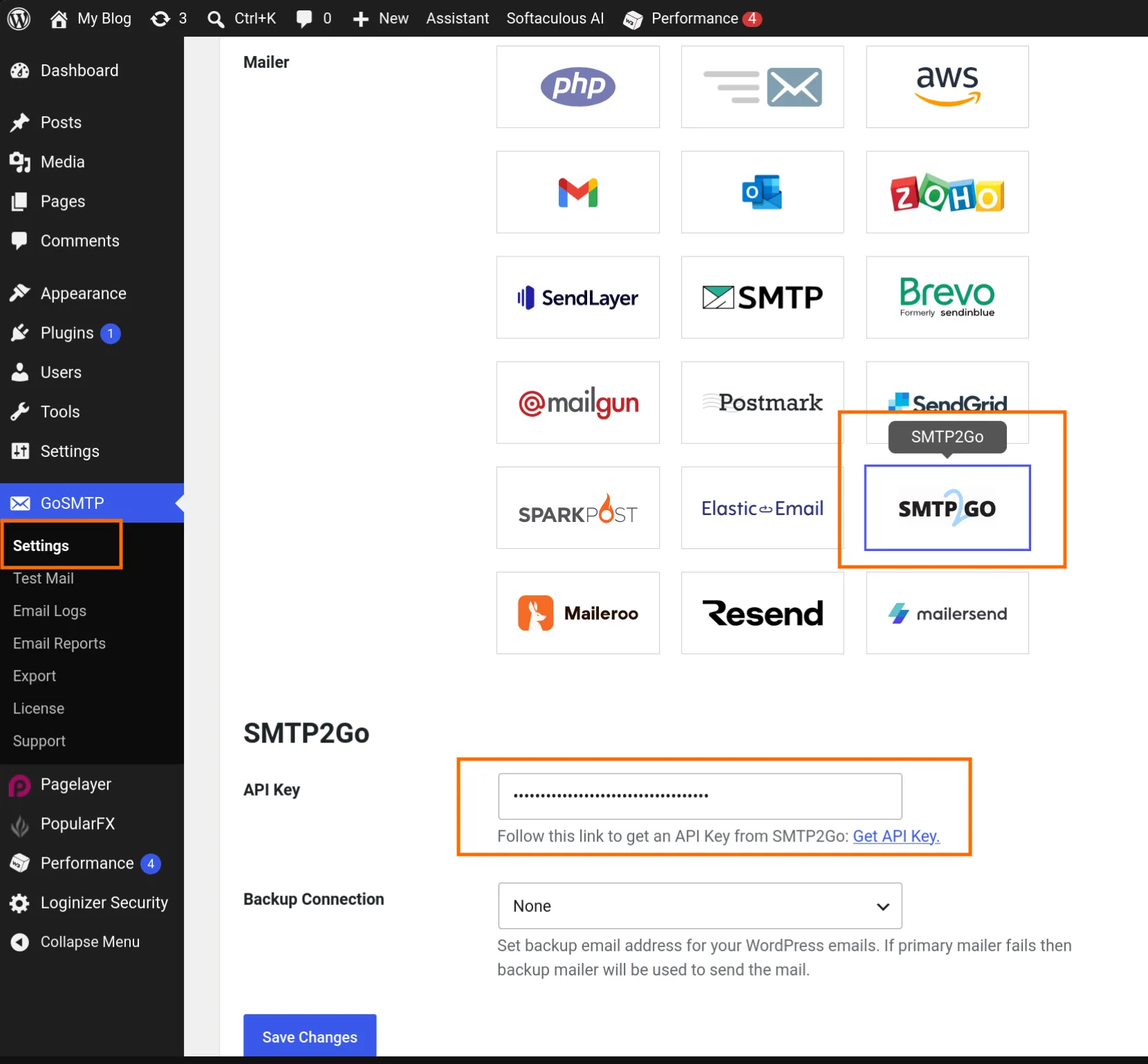
Task: Open the New content menu
Action: coord(380,19)
